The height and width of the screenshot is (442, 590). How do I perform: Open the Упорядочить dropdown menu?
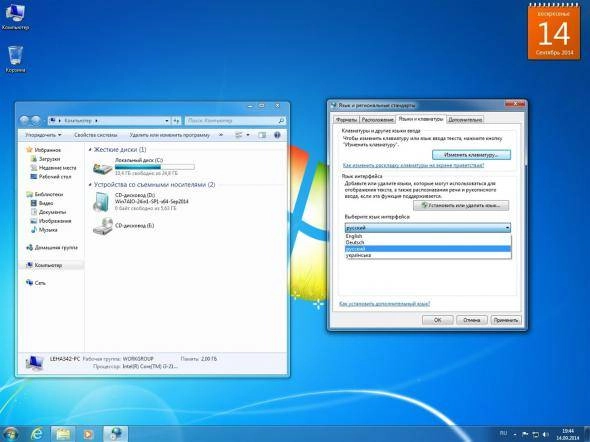(x=43, y=135)
